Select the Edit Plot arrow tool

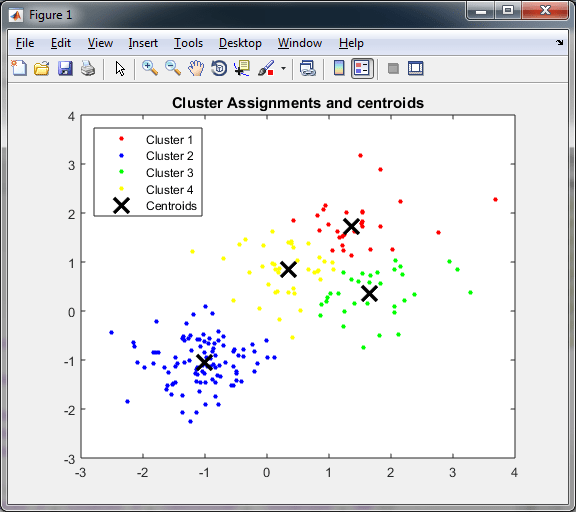click(x=120, y=69)
